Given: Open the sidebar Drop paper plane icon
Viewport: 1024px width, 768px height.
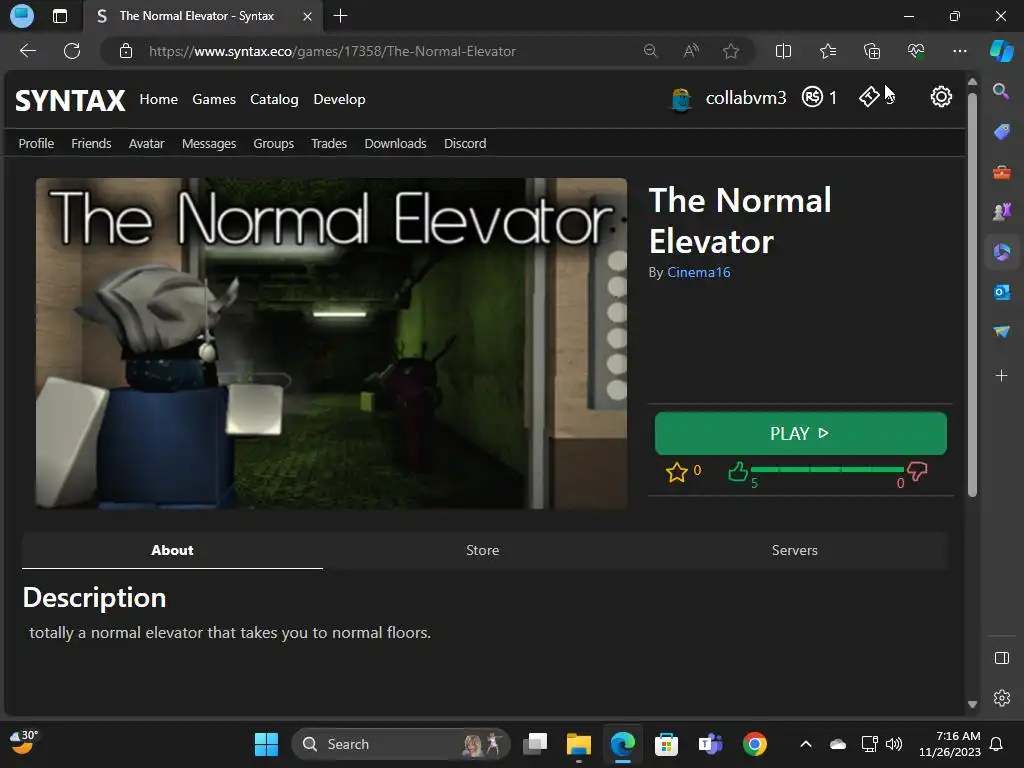Looking at the screenshot, I should pos(1001,332).
